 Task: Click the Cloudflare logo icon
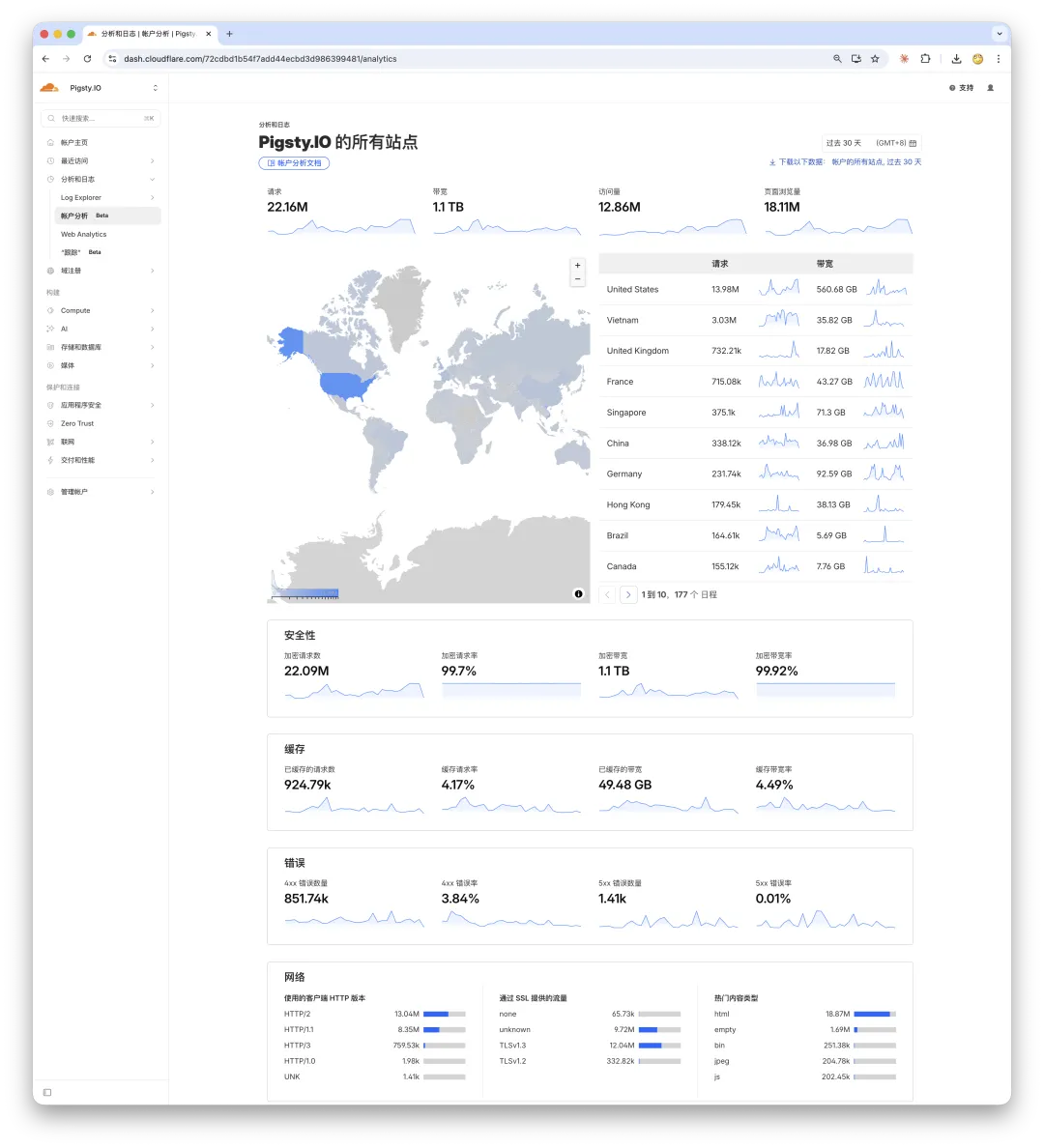click(x=49, y=87)
